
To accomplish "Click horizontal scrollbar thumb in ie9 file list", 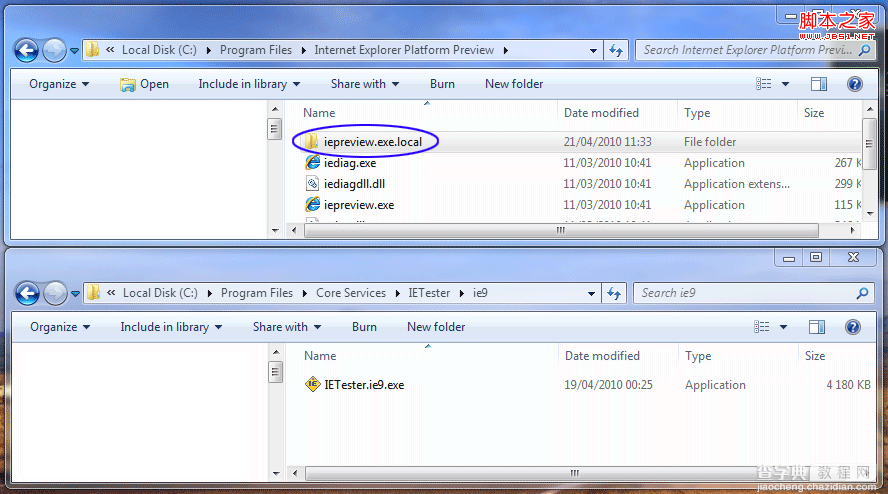I will tap(574, 473).
